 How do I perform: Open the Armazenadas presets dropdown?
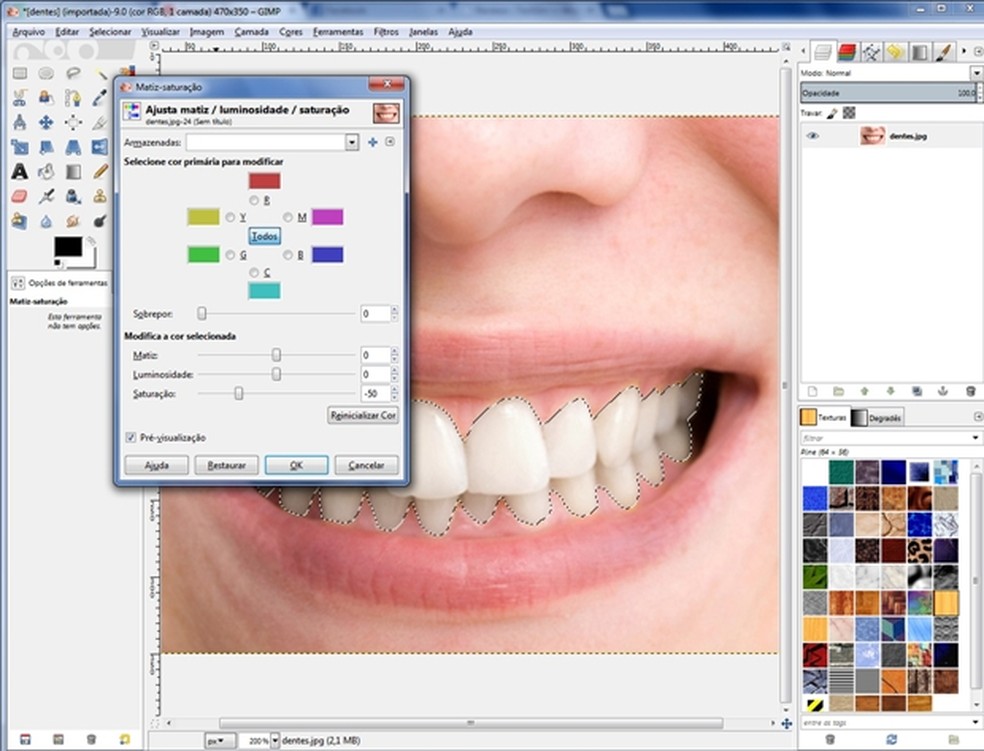pos(351,143)
